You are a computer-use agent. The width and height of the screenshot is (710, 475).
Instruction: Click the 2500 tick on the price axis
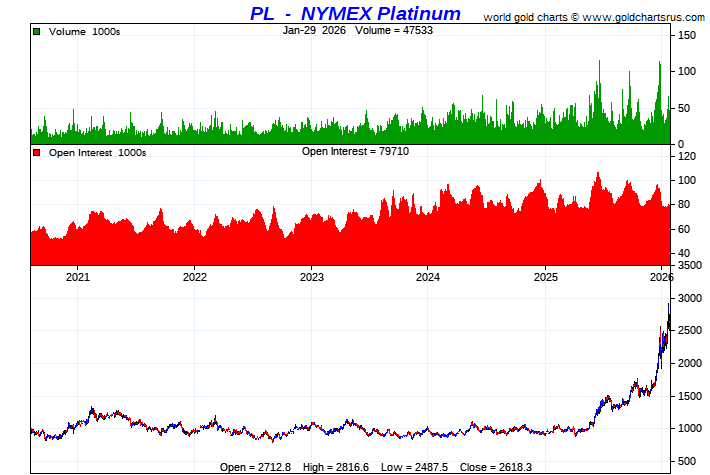click(x=690, y=331)
